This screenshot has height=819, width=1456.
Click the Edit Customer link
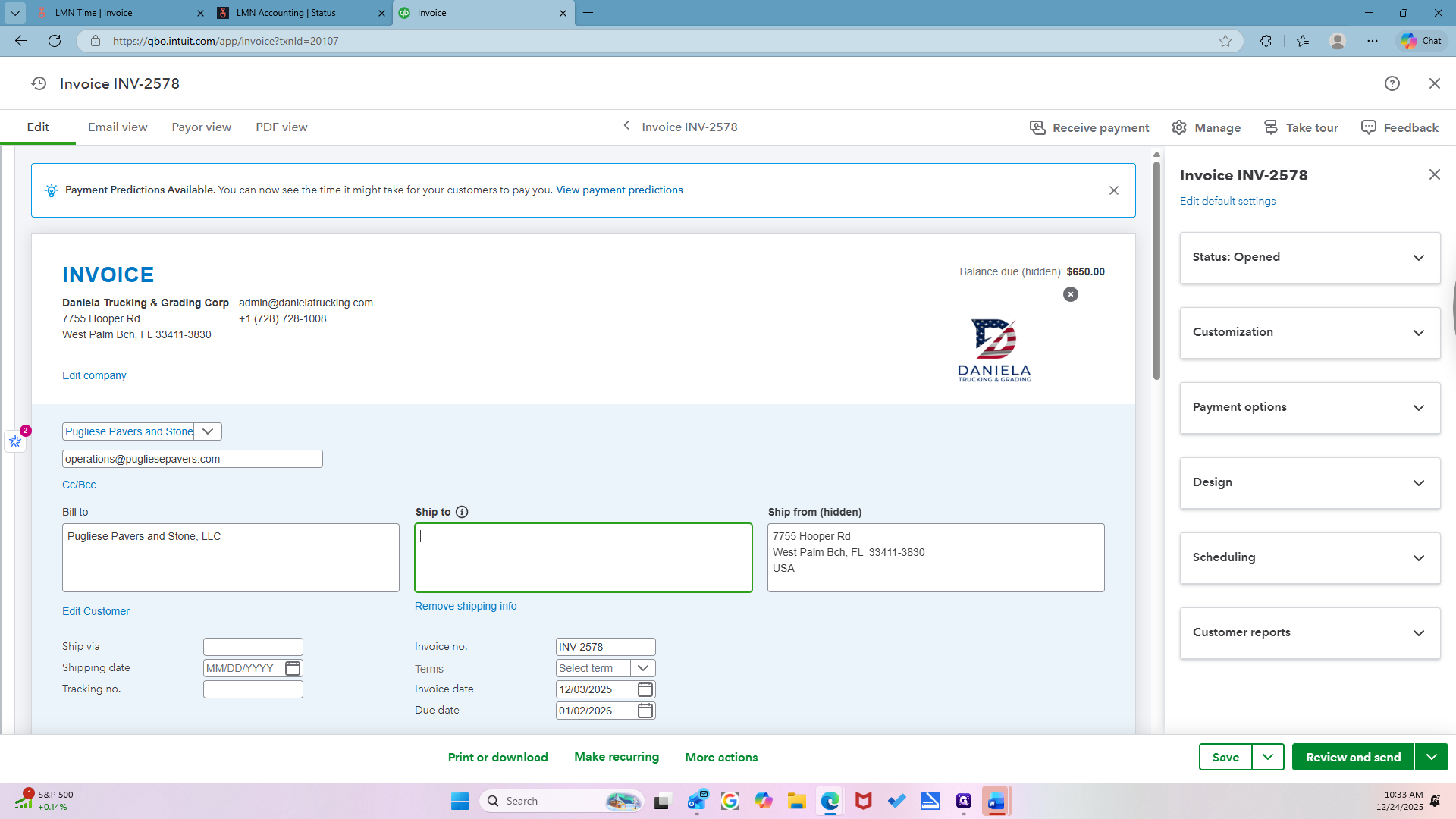click(x=96, y=611)
